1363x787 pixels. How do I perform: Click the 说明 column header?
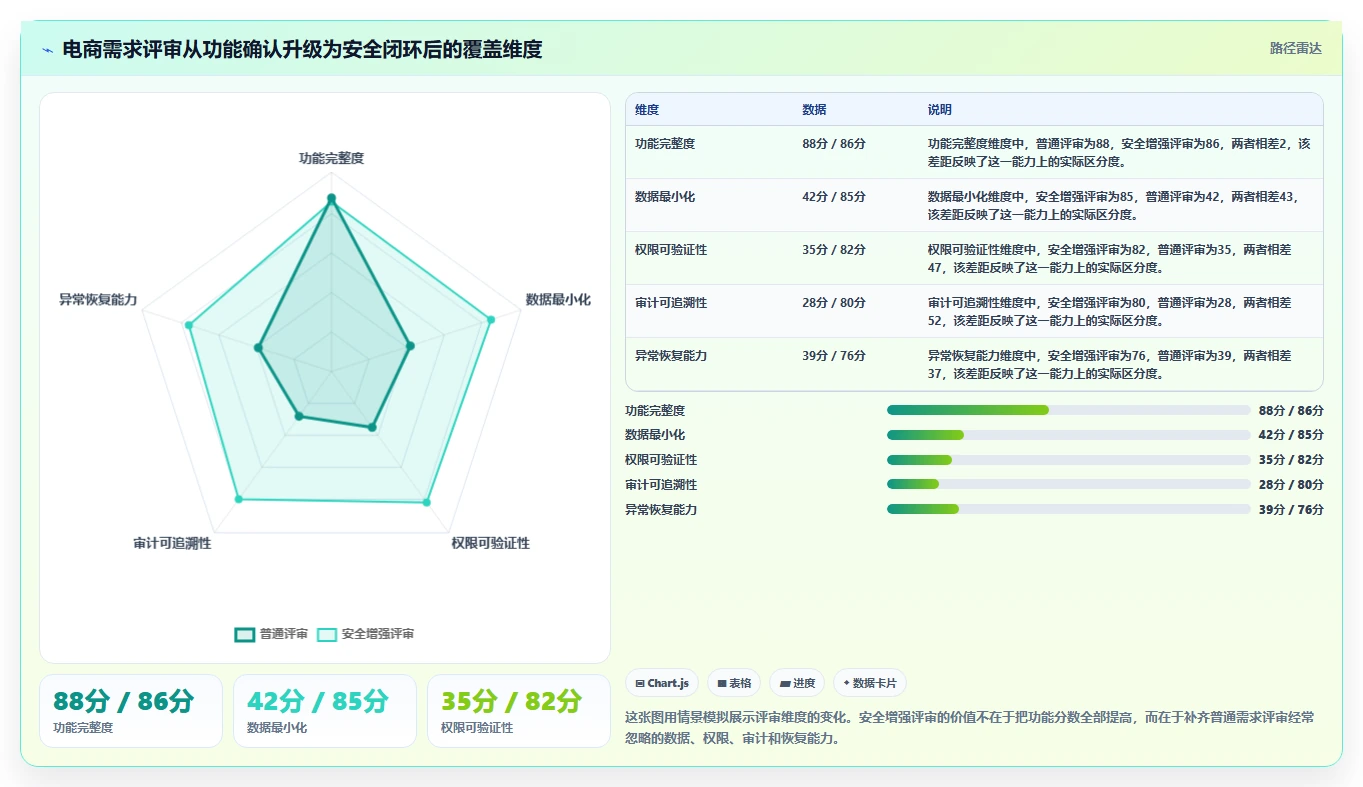[x=940, y=110]
